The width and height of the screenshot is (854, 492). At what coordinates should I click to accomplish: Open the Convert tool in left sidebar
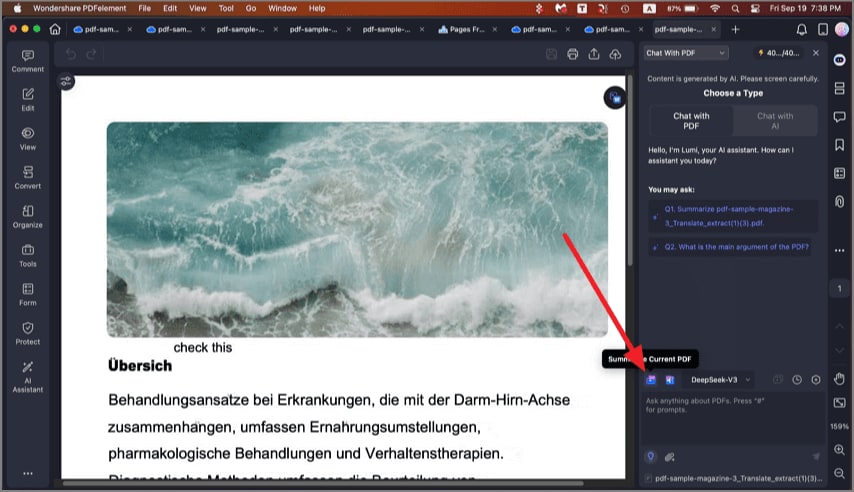(28, 178)
